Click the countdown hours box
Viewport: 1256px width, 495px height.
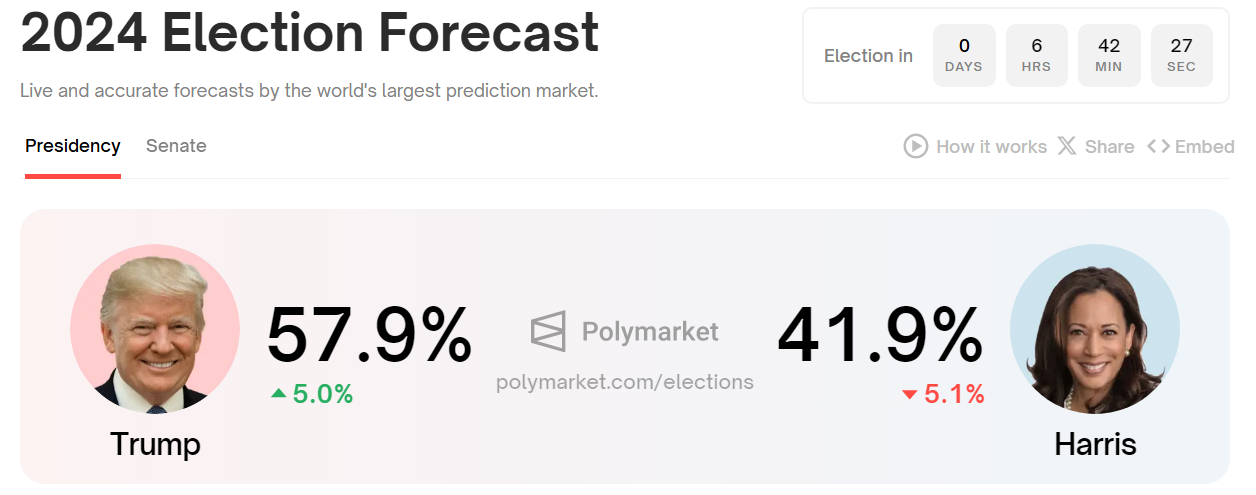[1037, 55]
